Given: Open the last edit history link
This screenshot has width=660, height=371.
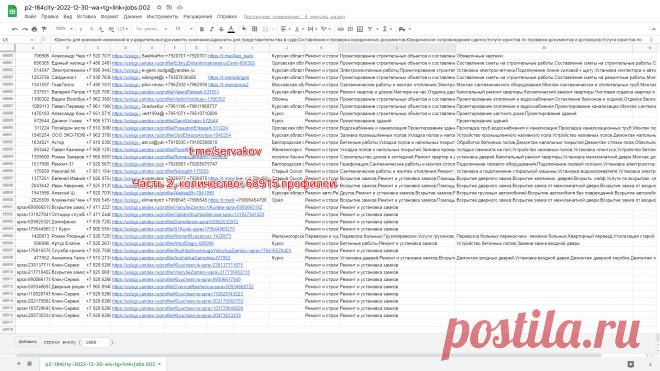Looking at the screenshot, I should 294,17.
